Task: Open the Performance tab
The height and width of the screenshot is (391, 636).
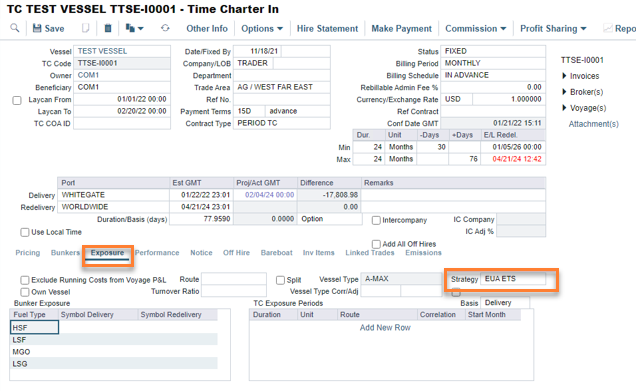Action: coord(157,253)
